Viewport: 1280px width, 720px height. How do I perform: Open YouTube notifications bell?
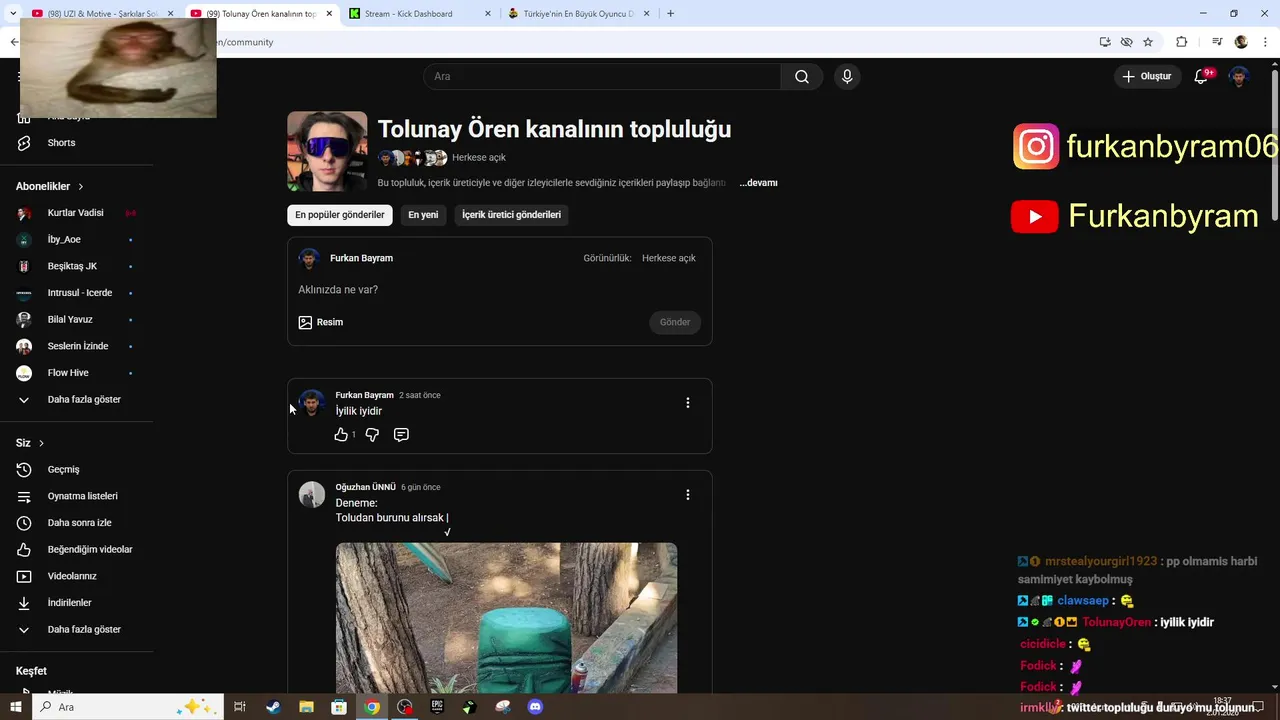[1202, 77]
